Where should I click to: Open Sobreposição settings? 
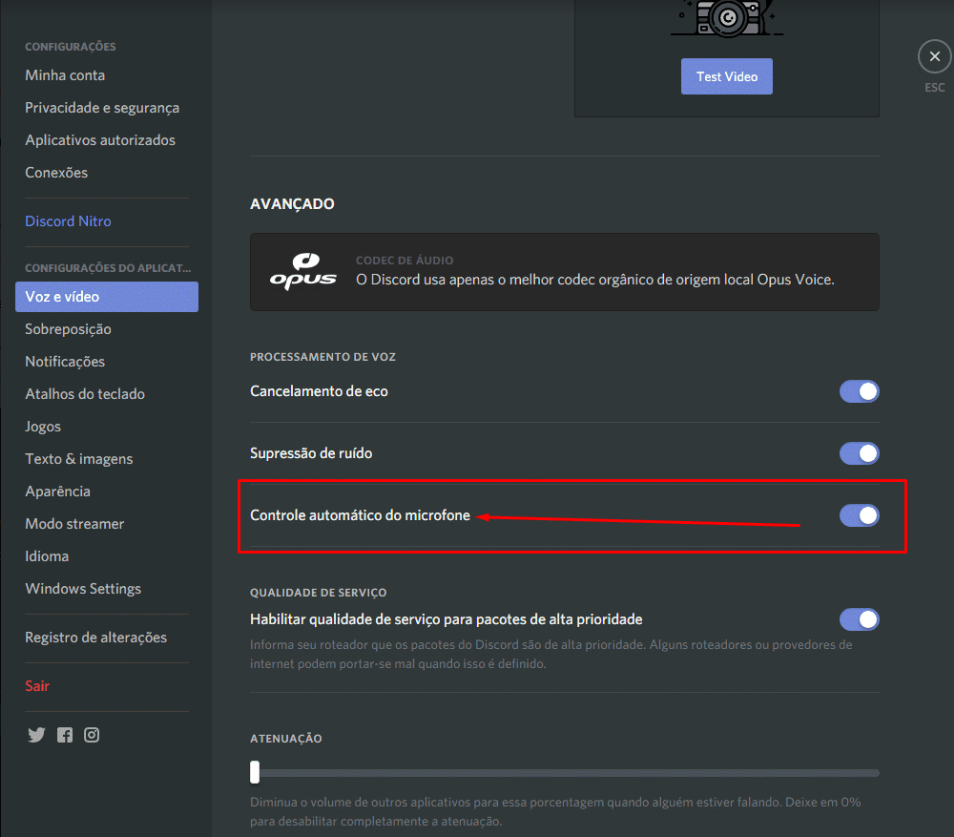tap(68, 329)
